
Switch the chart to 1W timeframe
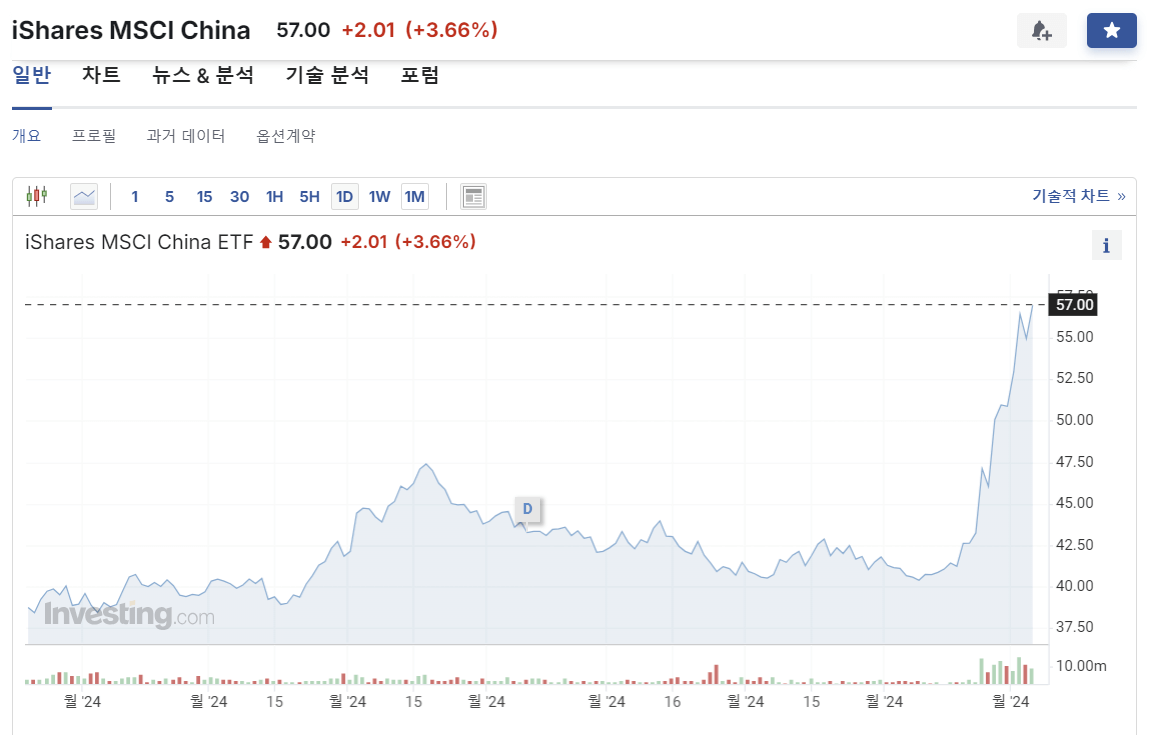pos(379,196)
